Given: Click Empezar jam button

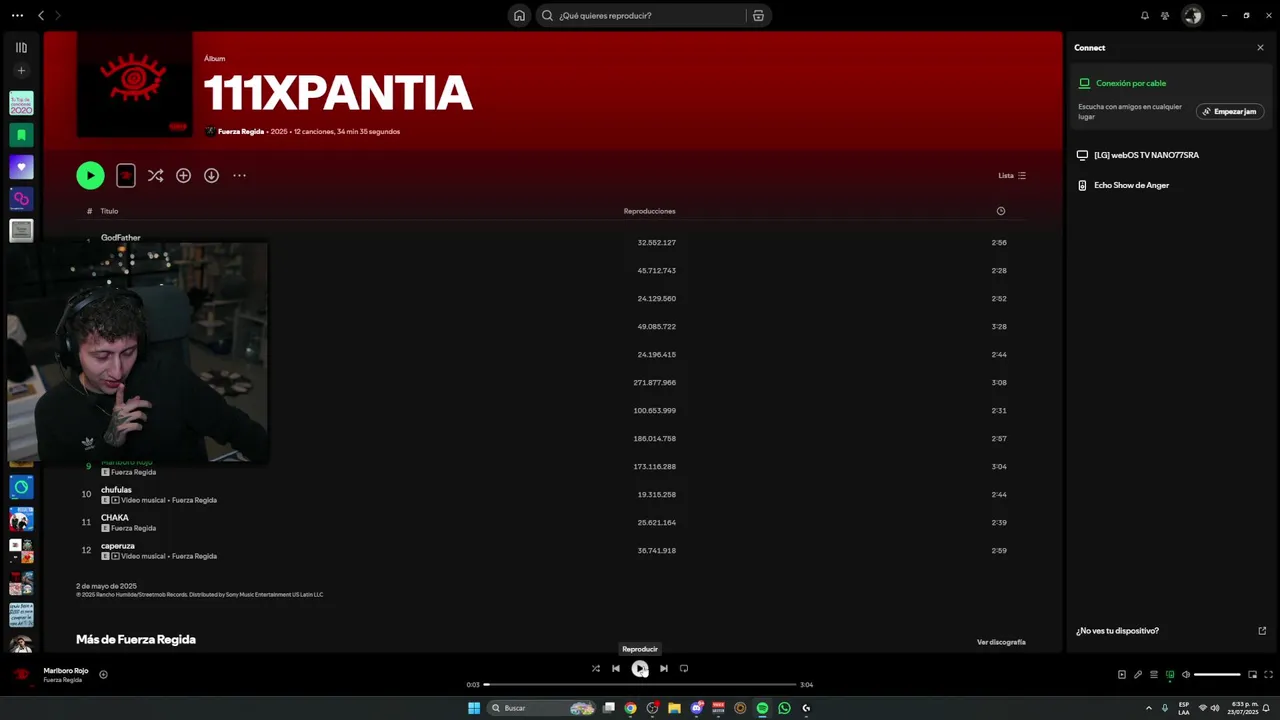Looking at the screenshot, I should [1230, 111].
